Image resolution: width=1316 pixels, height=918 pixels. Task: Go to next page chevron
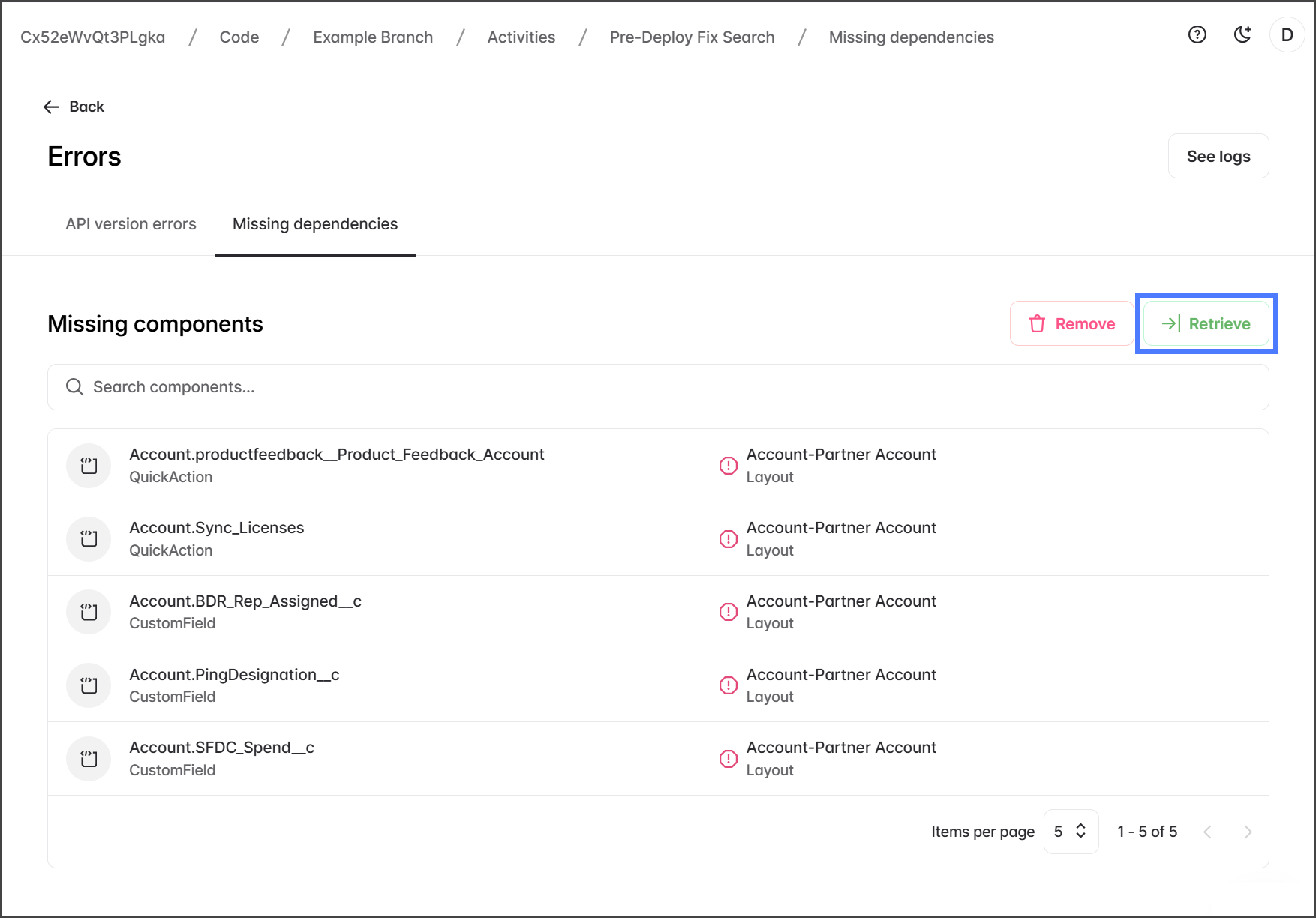coord(1248,832)
